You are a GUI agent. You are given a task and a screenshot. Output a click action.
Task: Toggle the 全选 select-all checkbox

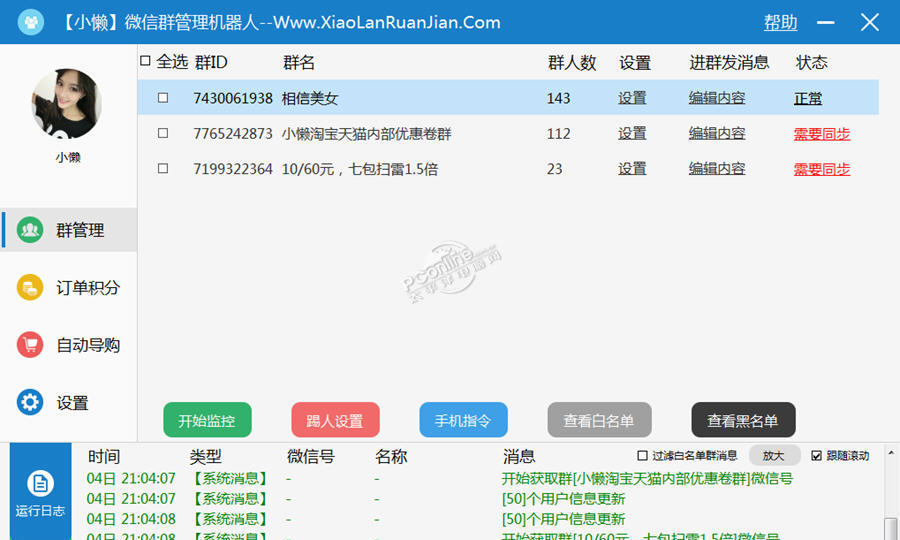coord(146,62)
